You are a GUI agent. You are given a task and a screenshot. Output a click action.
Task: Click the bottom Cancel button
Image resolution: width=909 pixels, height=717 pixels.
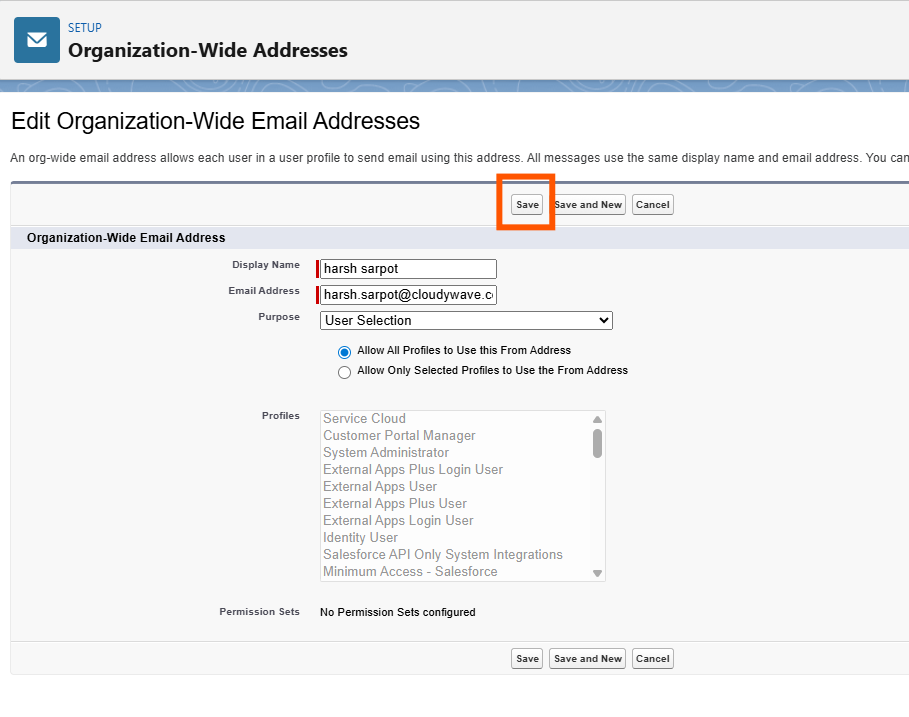point(652,659)
